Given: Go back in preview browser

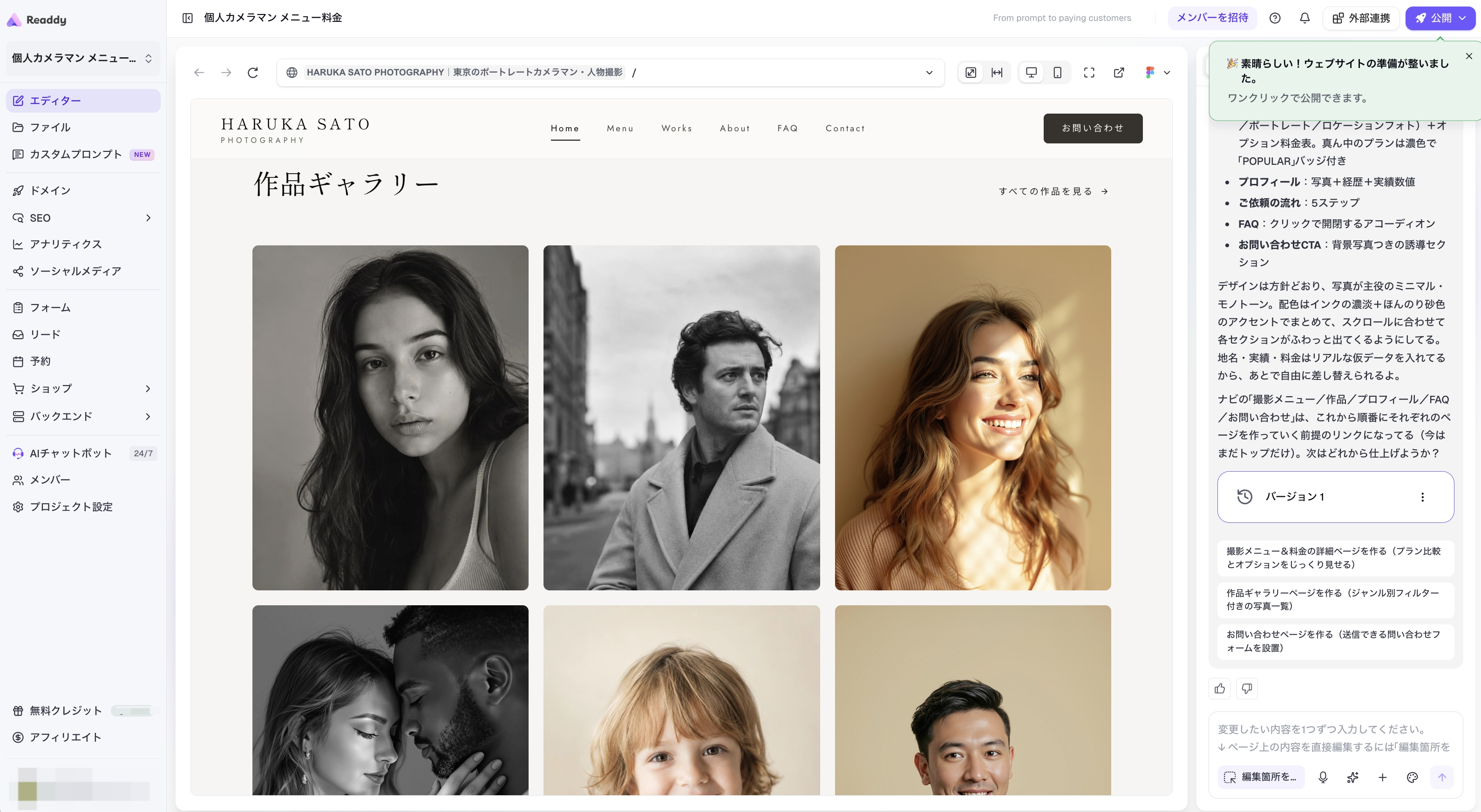Looking at the screenshot, I should pos(199,73).
